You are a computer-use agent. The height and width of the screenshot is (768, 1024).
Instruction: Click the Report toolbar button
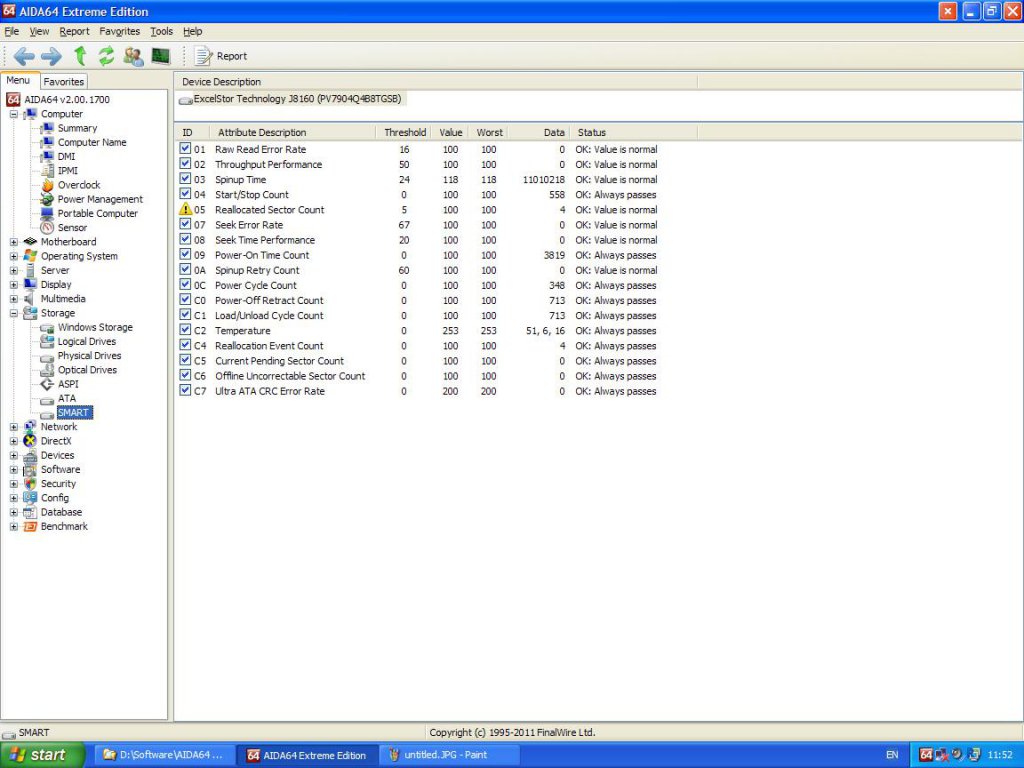(221, 56)
